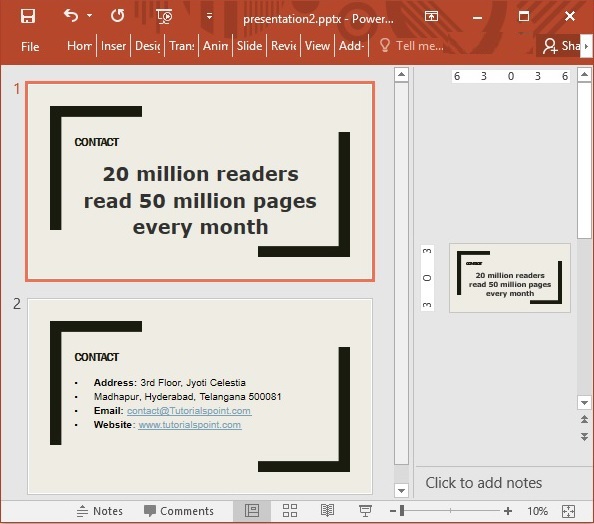This screenshot has height=524, width=594.
Task: Toggle Normal view button in status bar
Action: [x=252, y=511]
